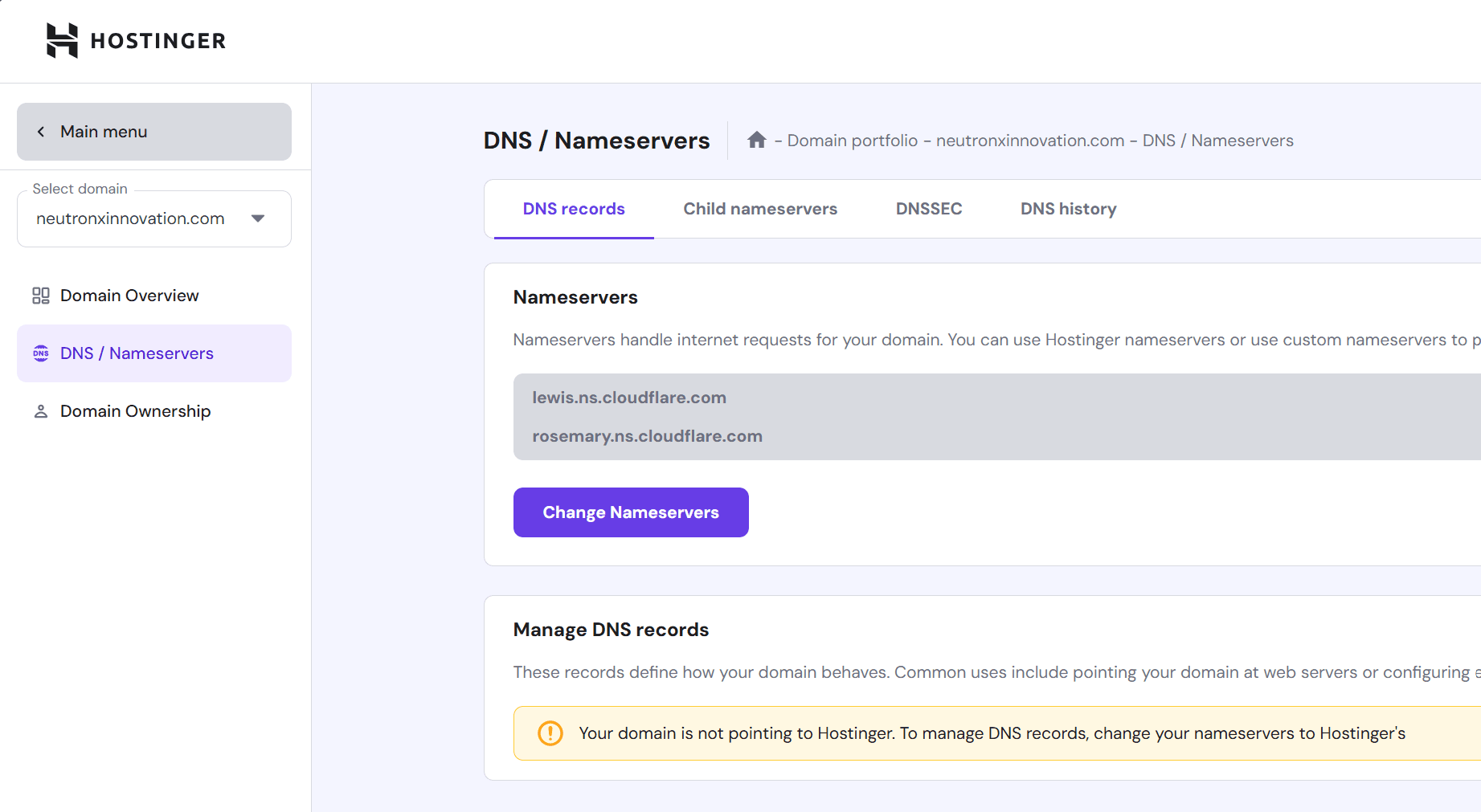Select the Domain Overview grid icon

click(40, 295)
